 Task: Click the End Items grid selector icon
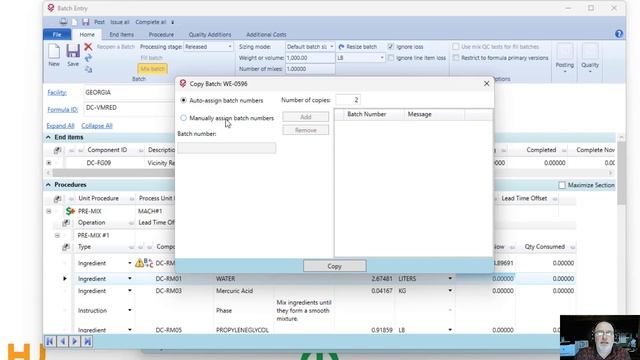point(57,150)
